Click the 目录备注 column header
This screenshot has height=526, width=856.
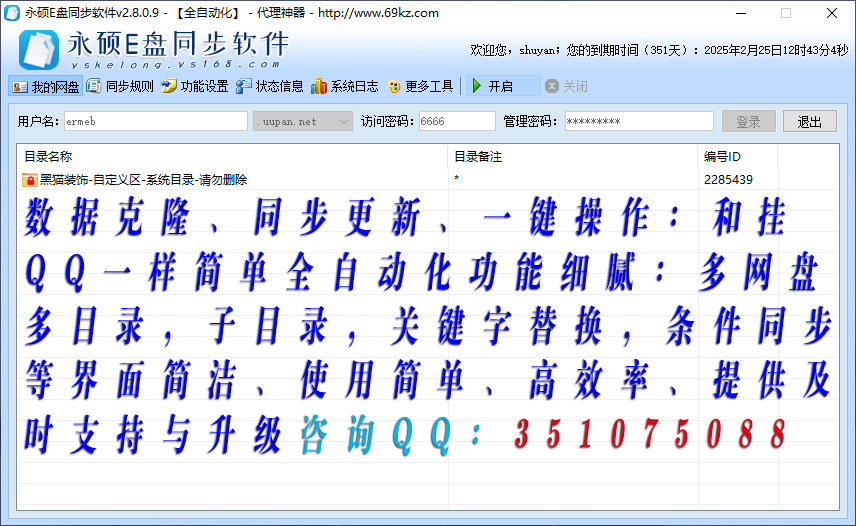coord(572,157)
